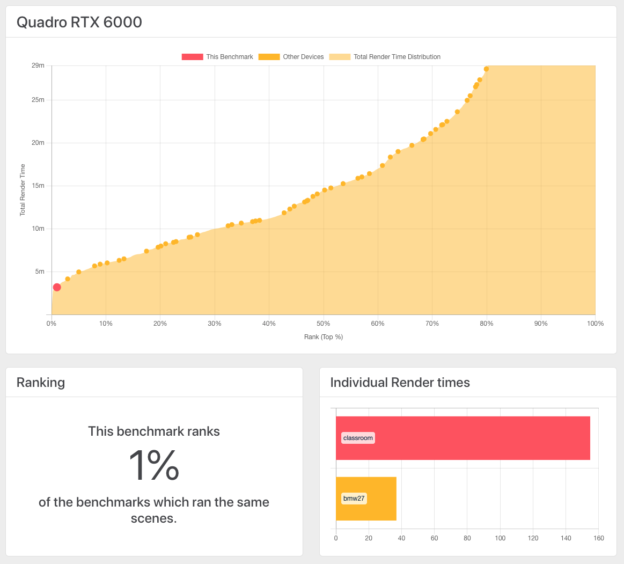Toggle the Other Devices legend label
The width and height of the screenshot is (624, 564).
[x=303, y=57]
